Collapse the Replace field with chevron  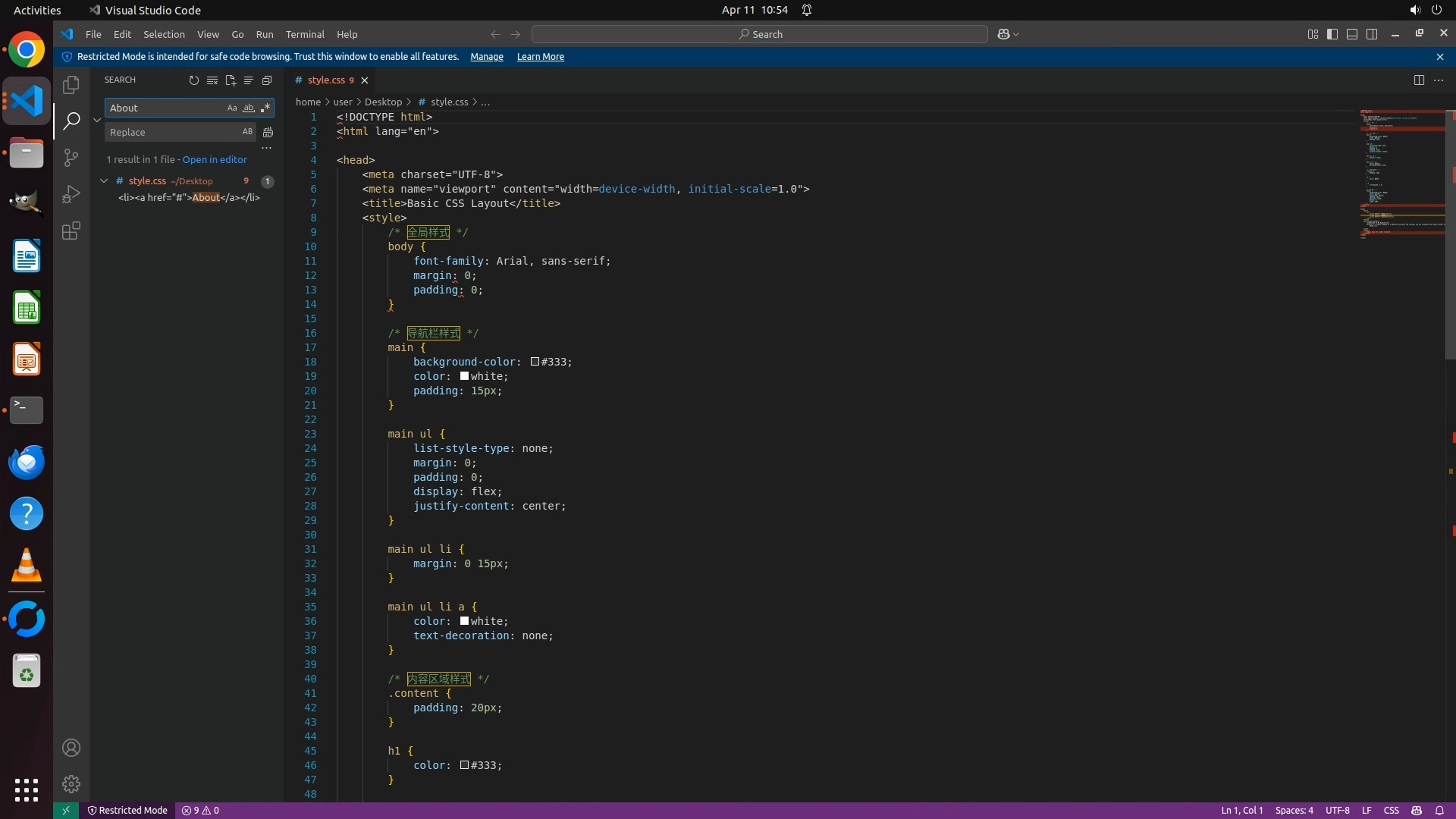[97, 120]
